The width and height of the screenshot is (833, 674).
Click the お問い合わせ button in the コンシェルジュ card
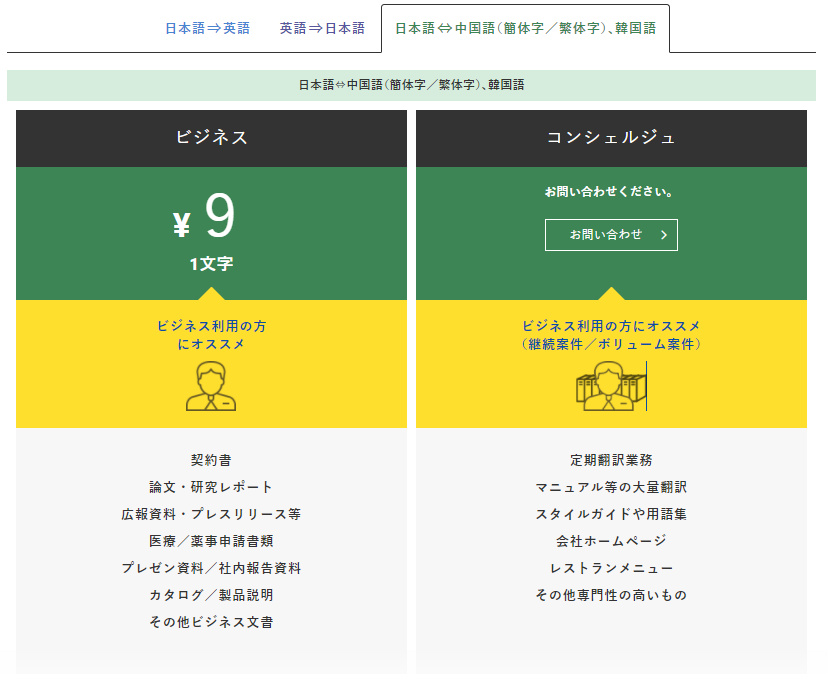click(611, 235)
